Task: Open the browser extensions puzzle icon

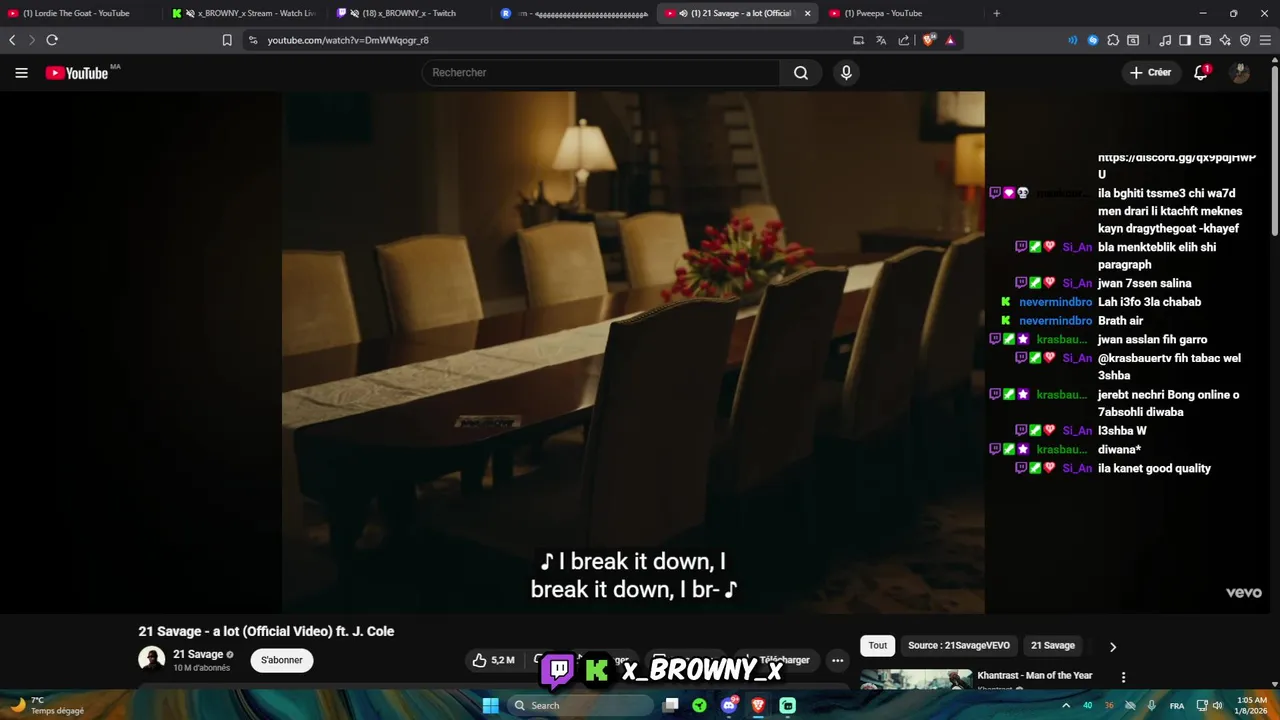Action: pyautogui.click(x=1113, y=40)
